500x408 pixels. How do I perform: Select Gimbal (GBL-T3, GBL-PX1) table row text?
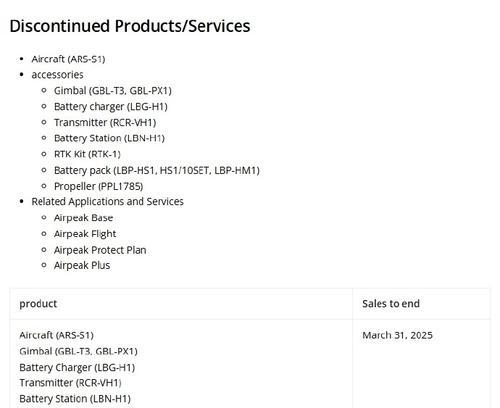click(x=78, y=351)
